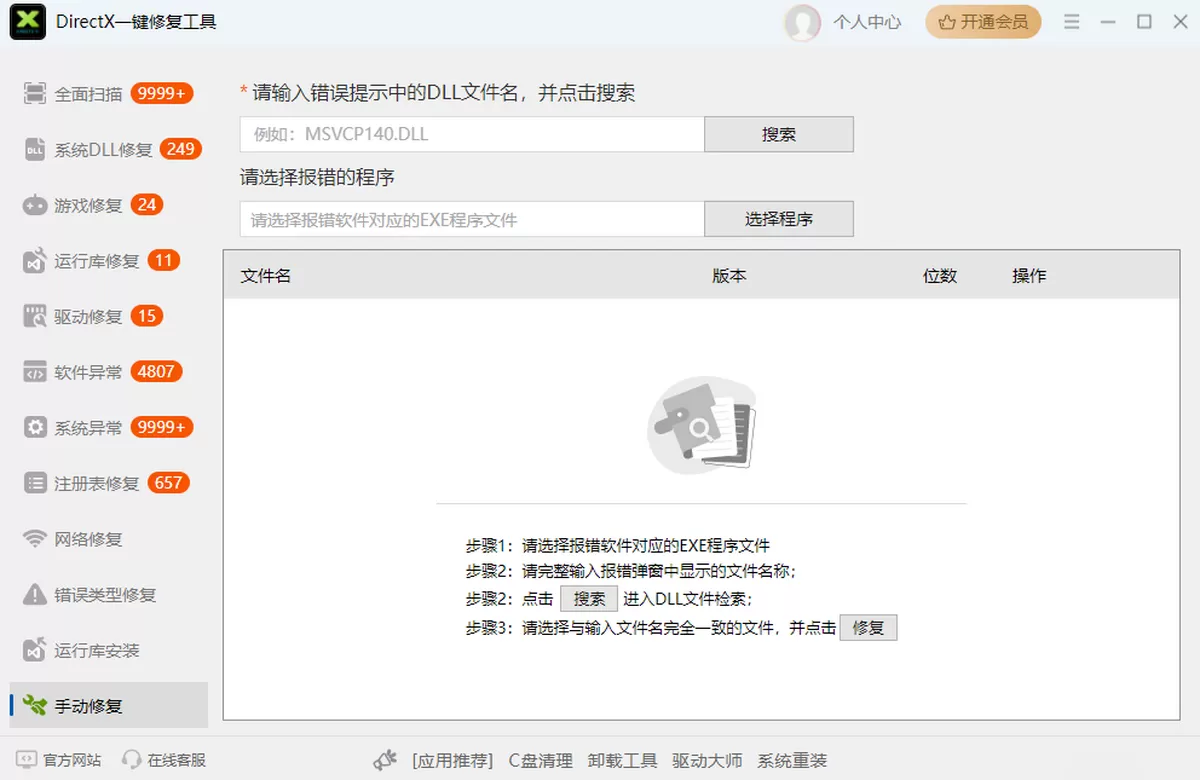
Task: Open the 驱动大师 link
Action: point(708,761)
